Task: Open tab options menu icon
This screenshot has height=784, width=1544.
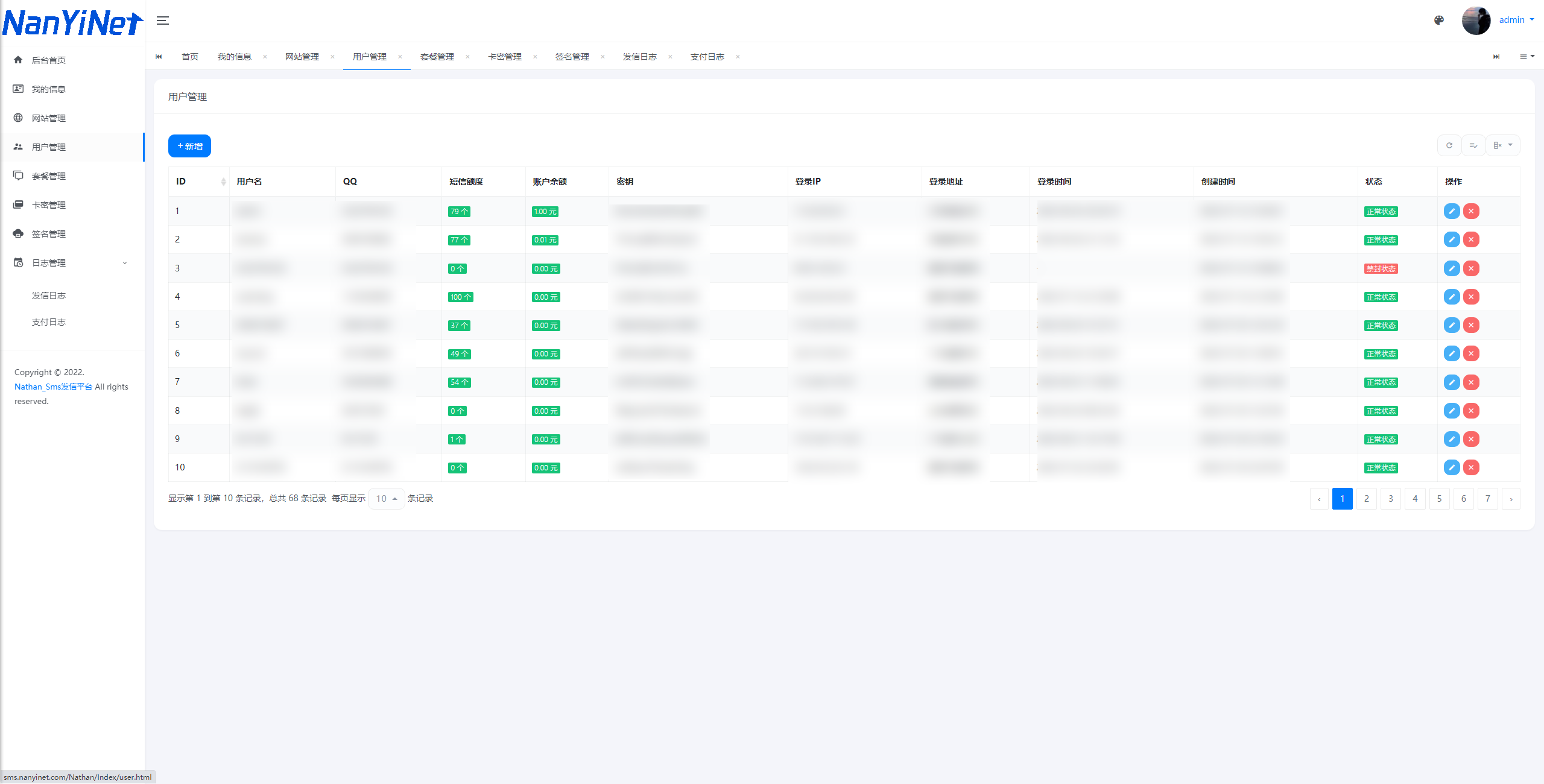Action: tap(1527, 57)
